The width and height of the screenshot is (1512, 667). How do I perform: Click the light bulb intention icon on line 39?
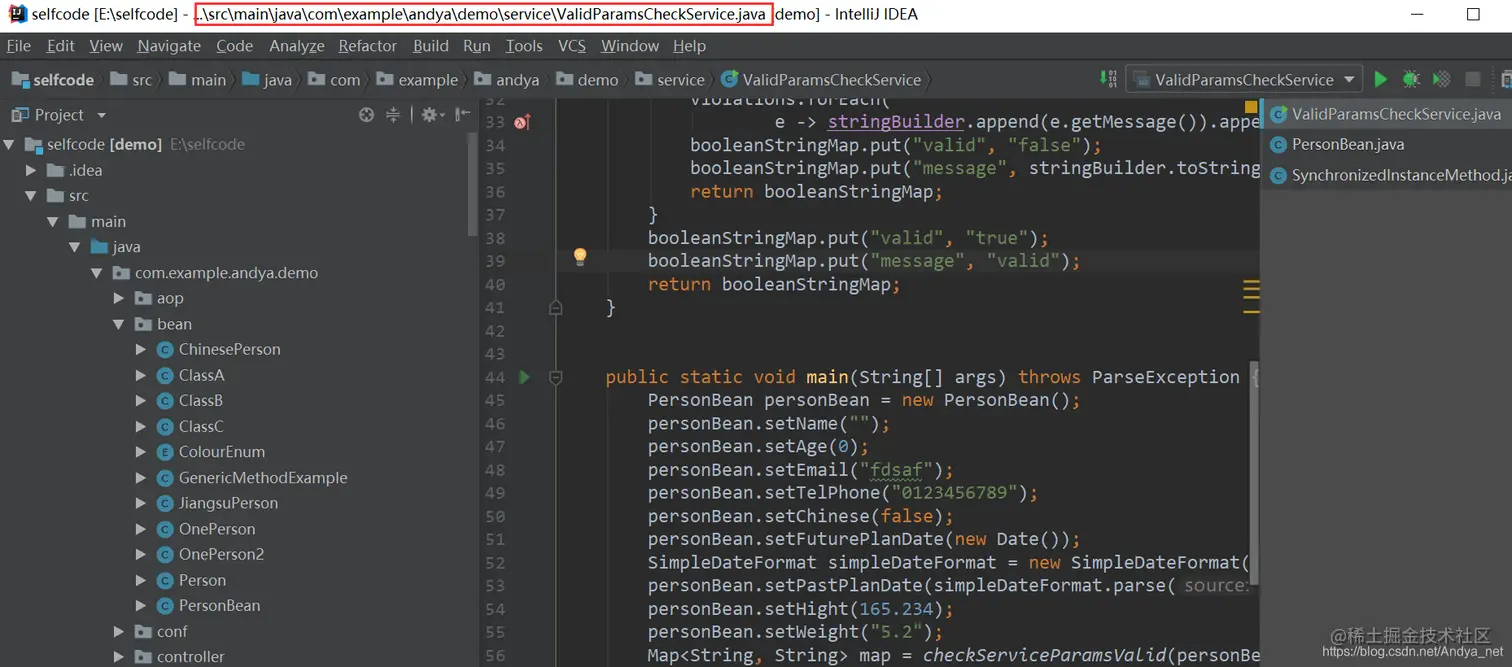click(579, 257)
